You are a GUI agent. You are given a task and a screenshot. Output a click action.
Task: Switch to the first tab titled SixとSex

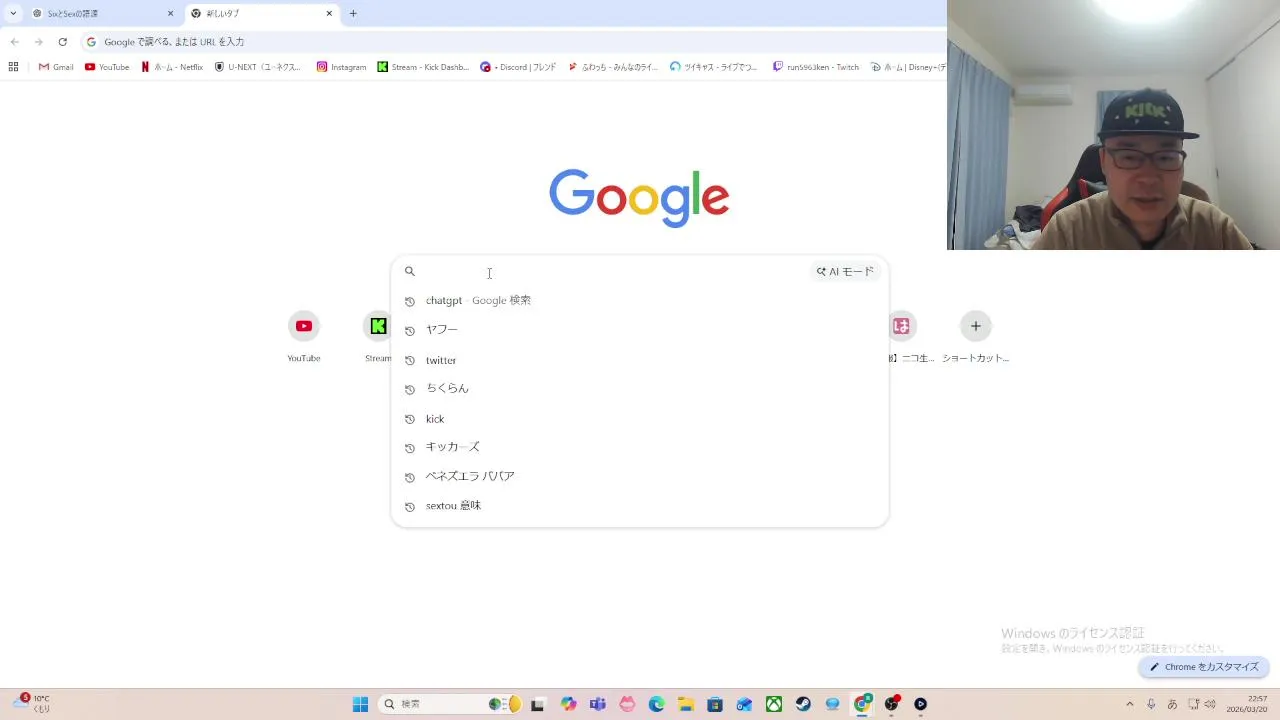103,14
